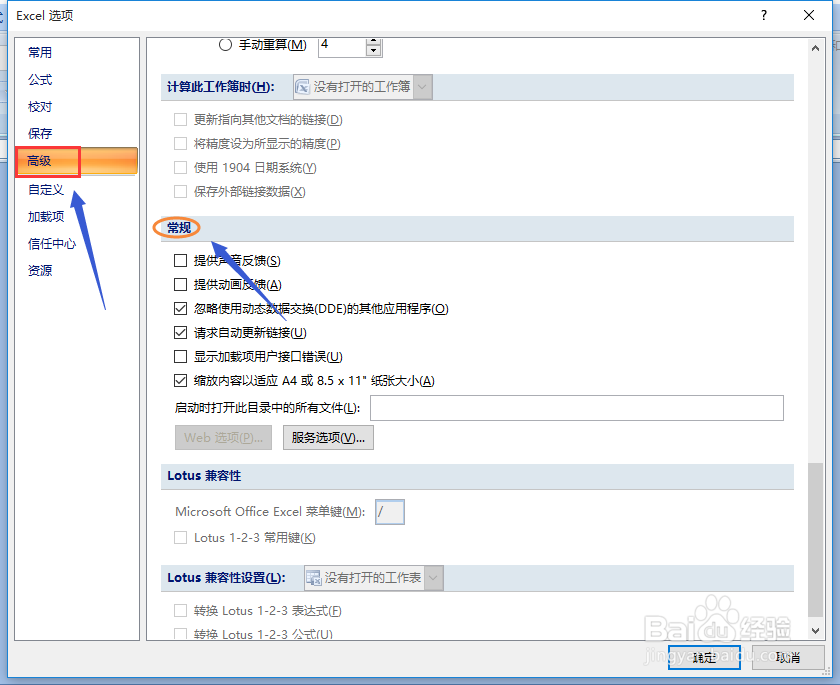Click the Web 选项 button

point(223,438)
